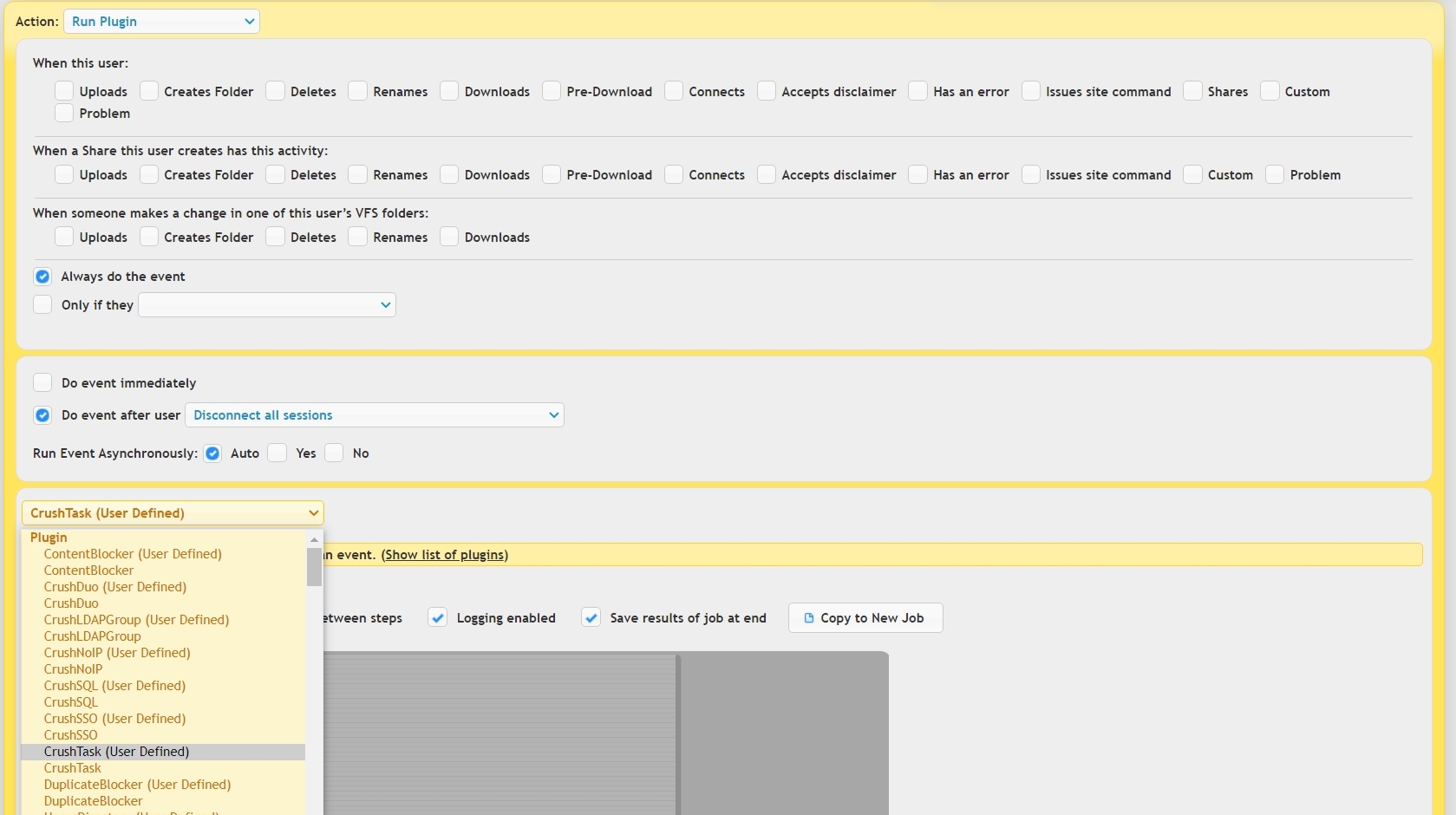
Task: Check Renames for VFS folder changes
Action: [358, 237]
